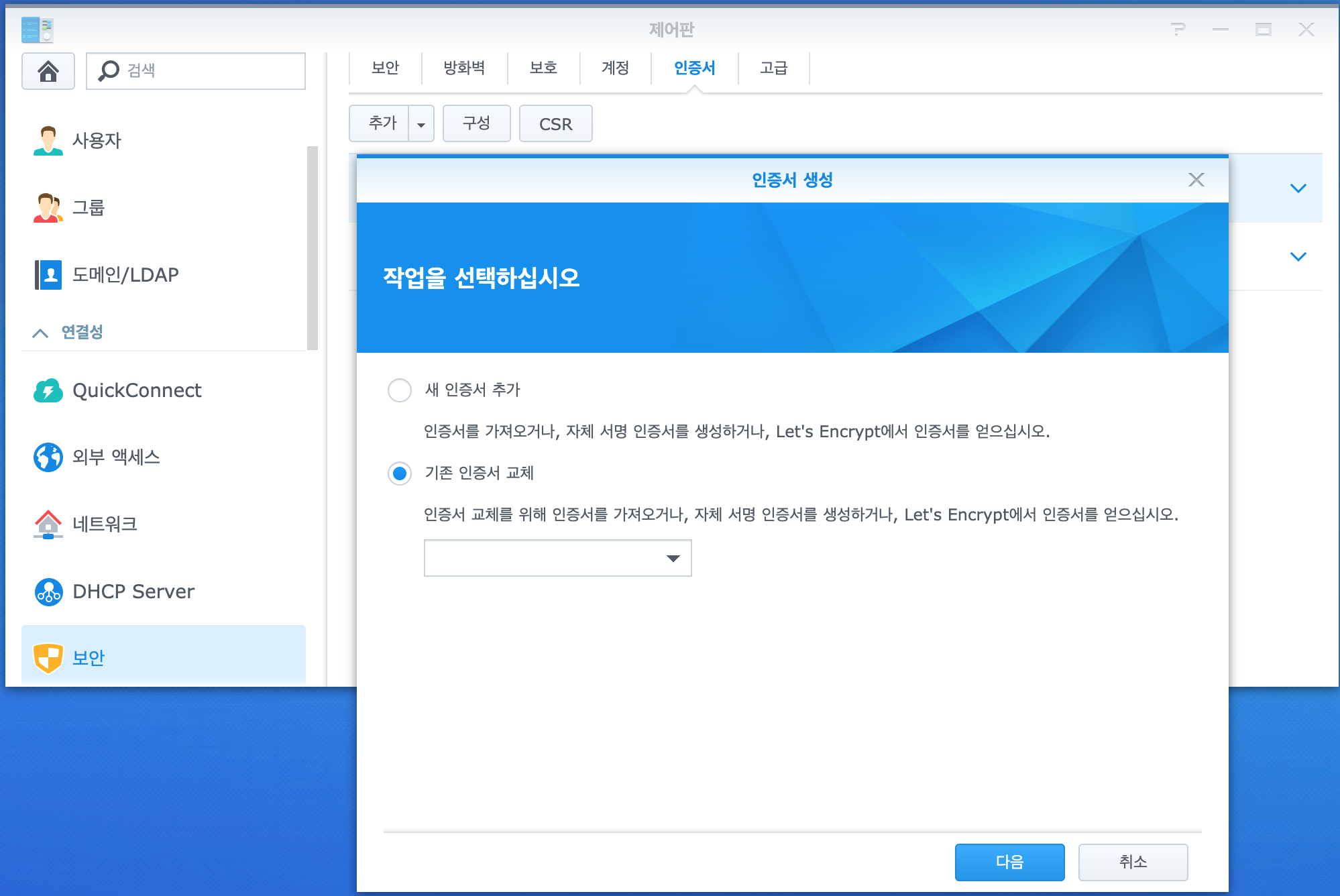Expand the first certificate row chevron
The height and width of the screenshot is (896, 1340).
pyautogui.click(x=1298, y=188)
